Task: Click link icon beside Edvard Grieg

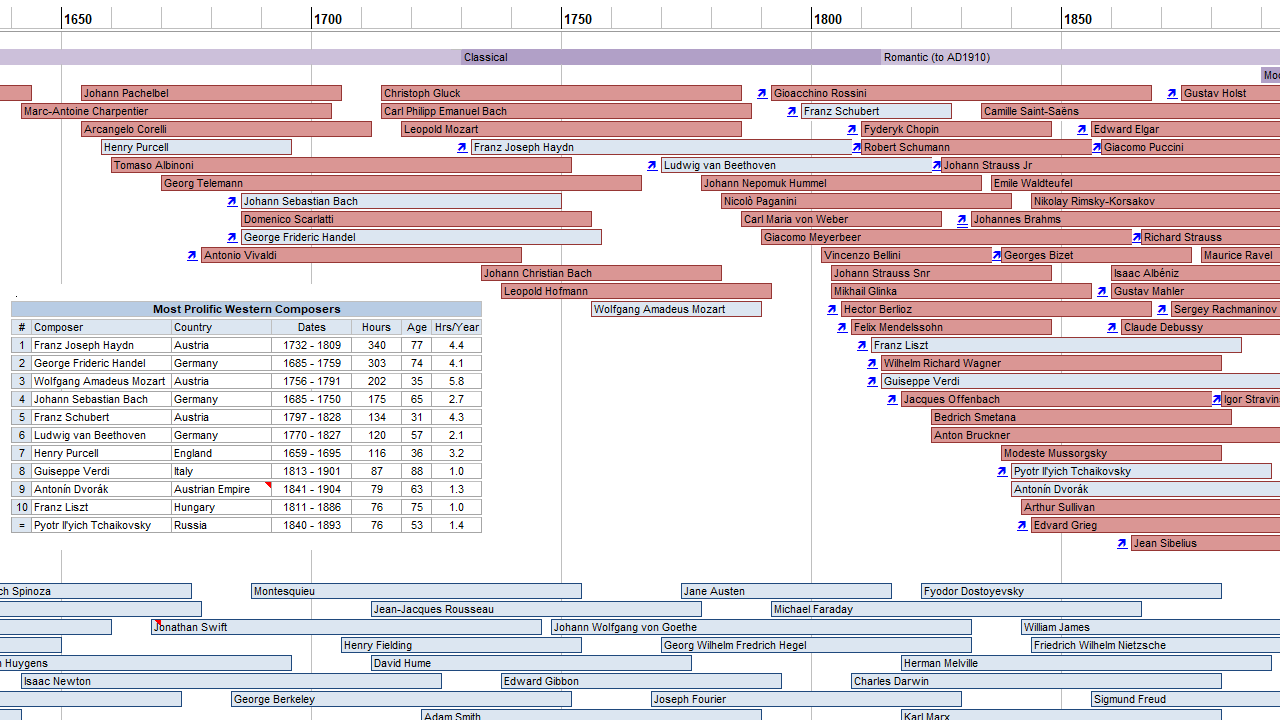Action: tap(1022, 525)
